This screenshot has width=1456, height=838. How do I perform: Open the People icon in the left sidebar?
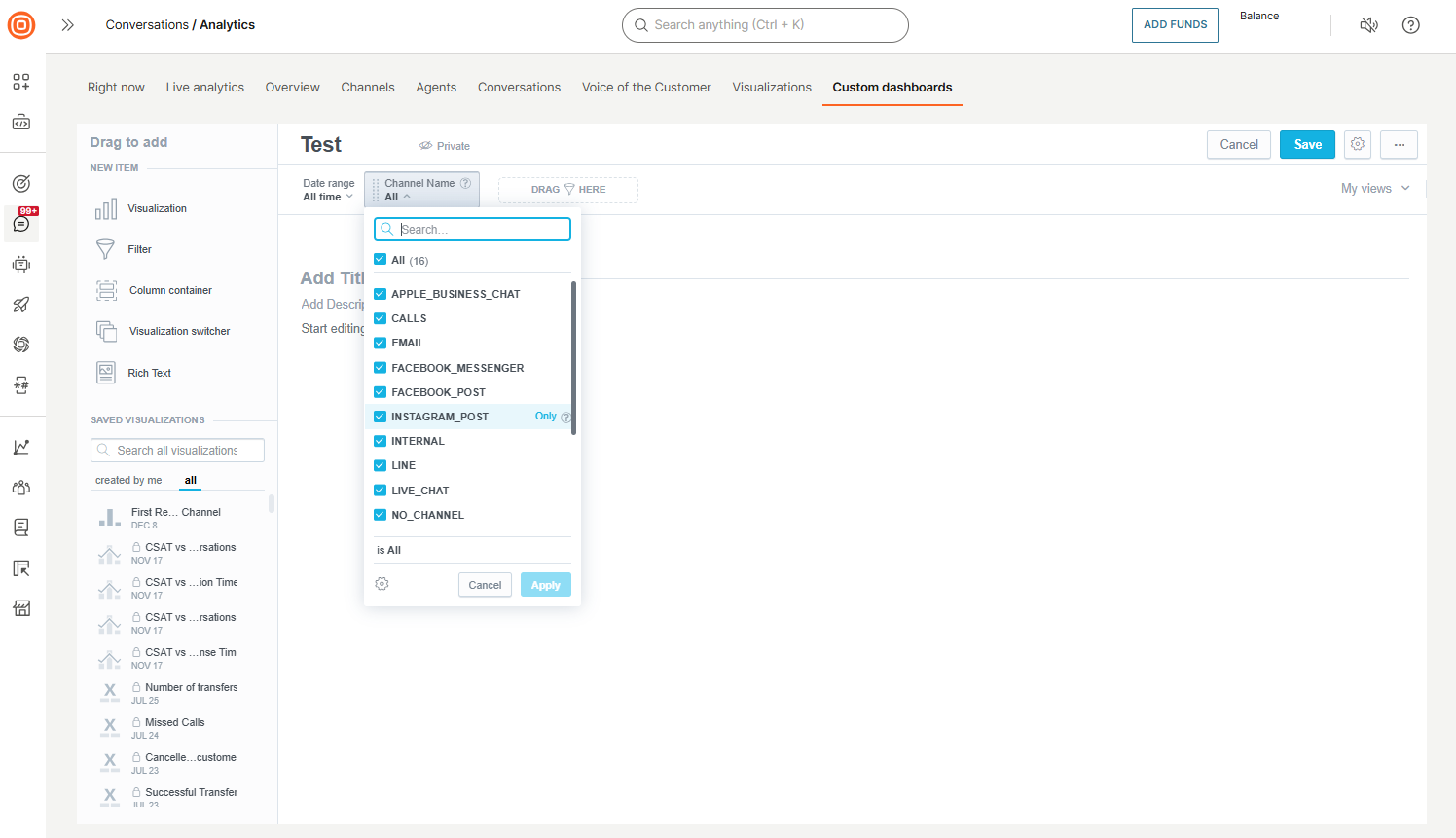[21, 487]
